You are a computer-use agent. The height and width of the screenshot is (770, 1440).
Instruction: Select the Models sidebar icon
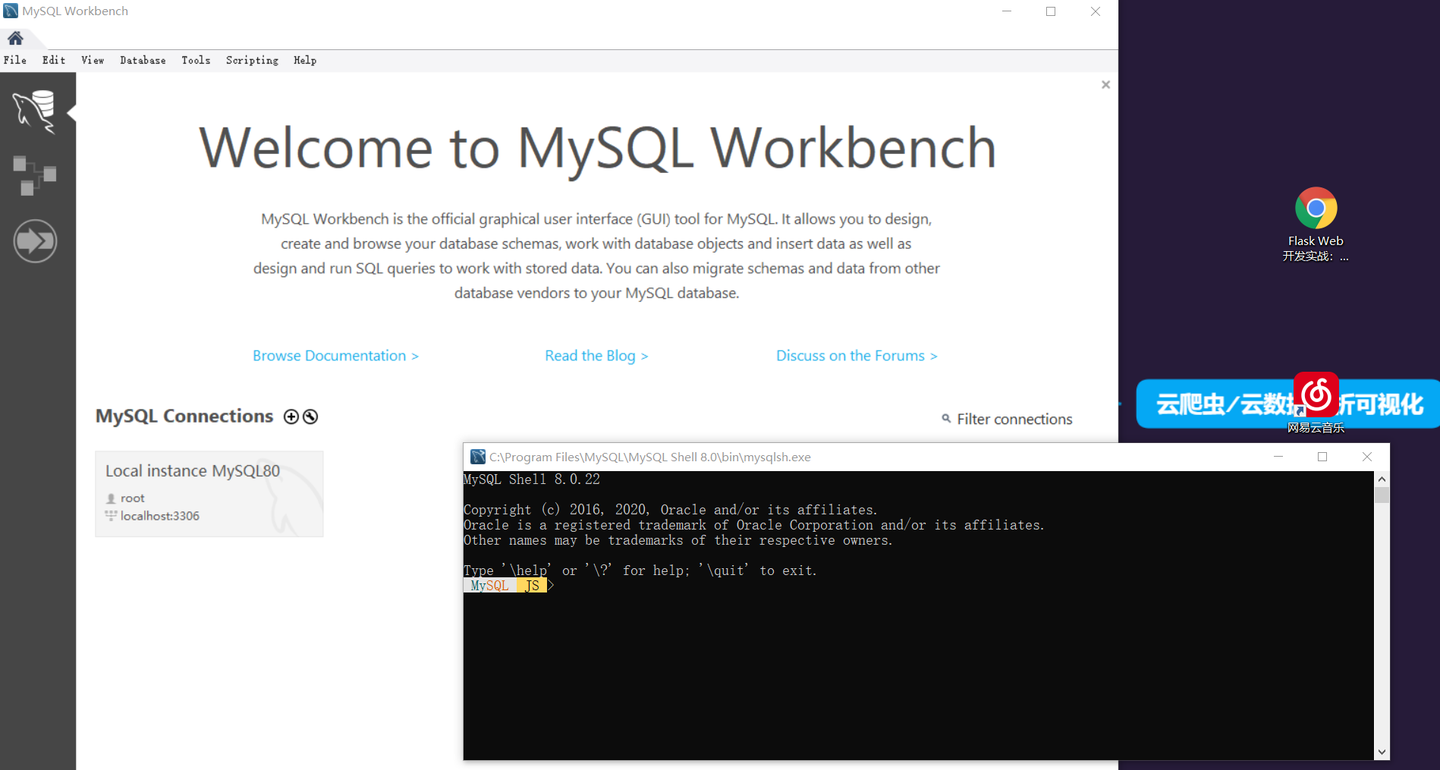(35, 175)
